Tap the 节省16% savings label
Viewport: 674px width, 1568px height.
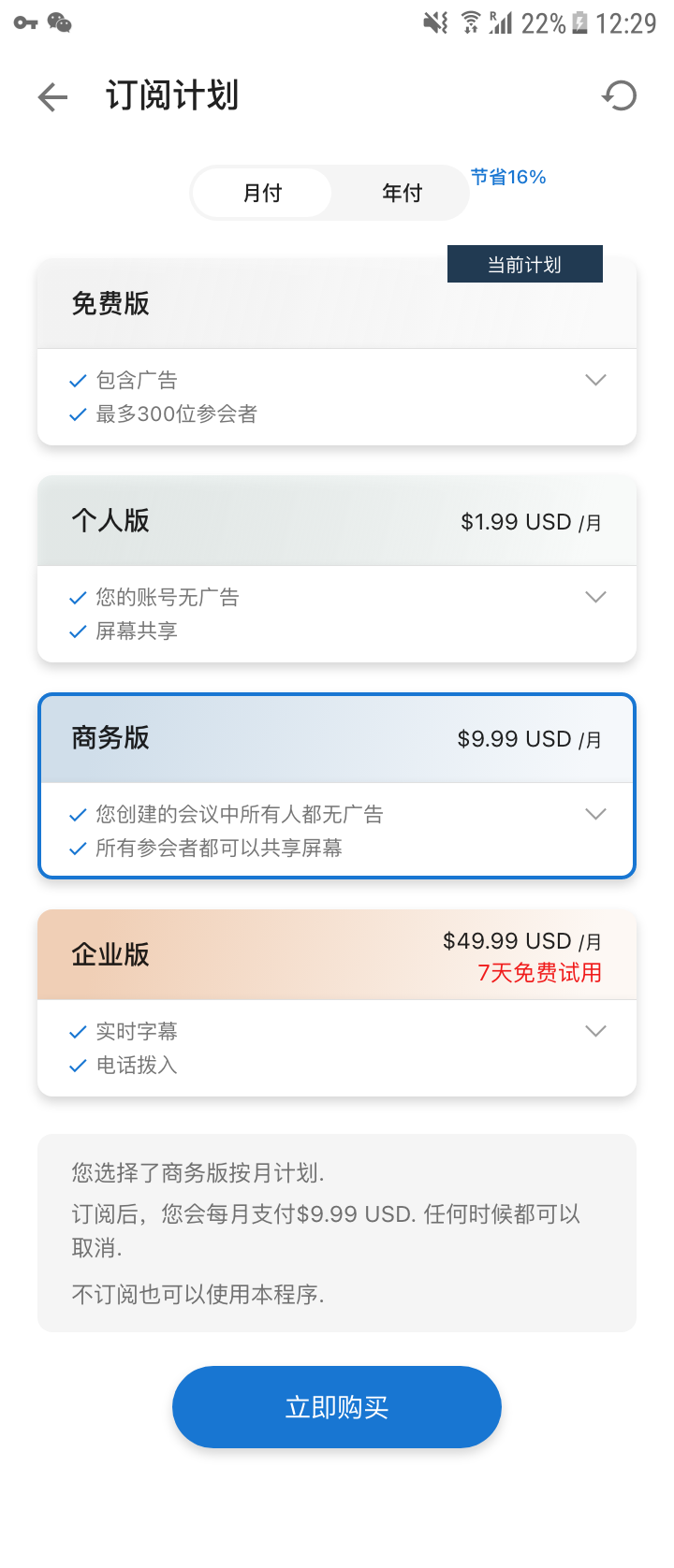[x=508, y=177]
